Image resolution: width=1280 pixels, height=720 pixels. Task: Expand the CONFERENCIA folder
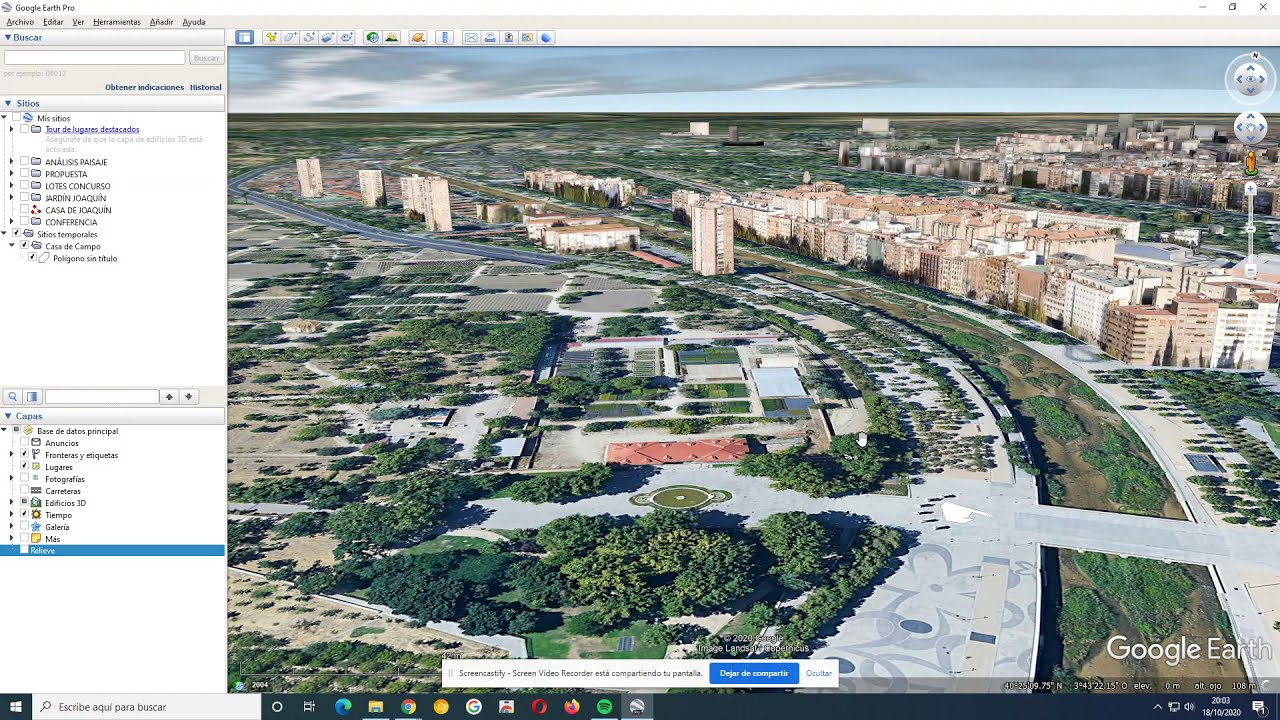point(12,222)
